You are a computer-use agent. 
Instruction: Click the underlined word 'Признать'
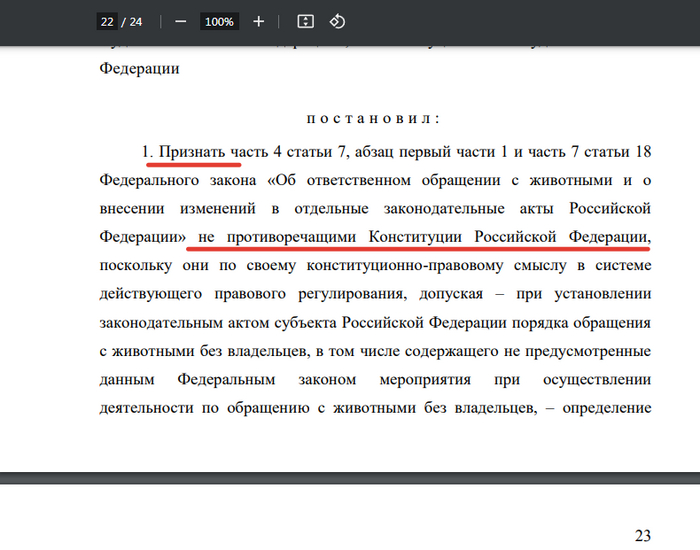(x=192, y=152)
